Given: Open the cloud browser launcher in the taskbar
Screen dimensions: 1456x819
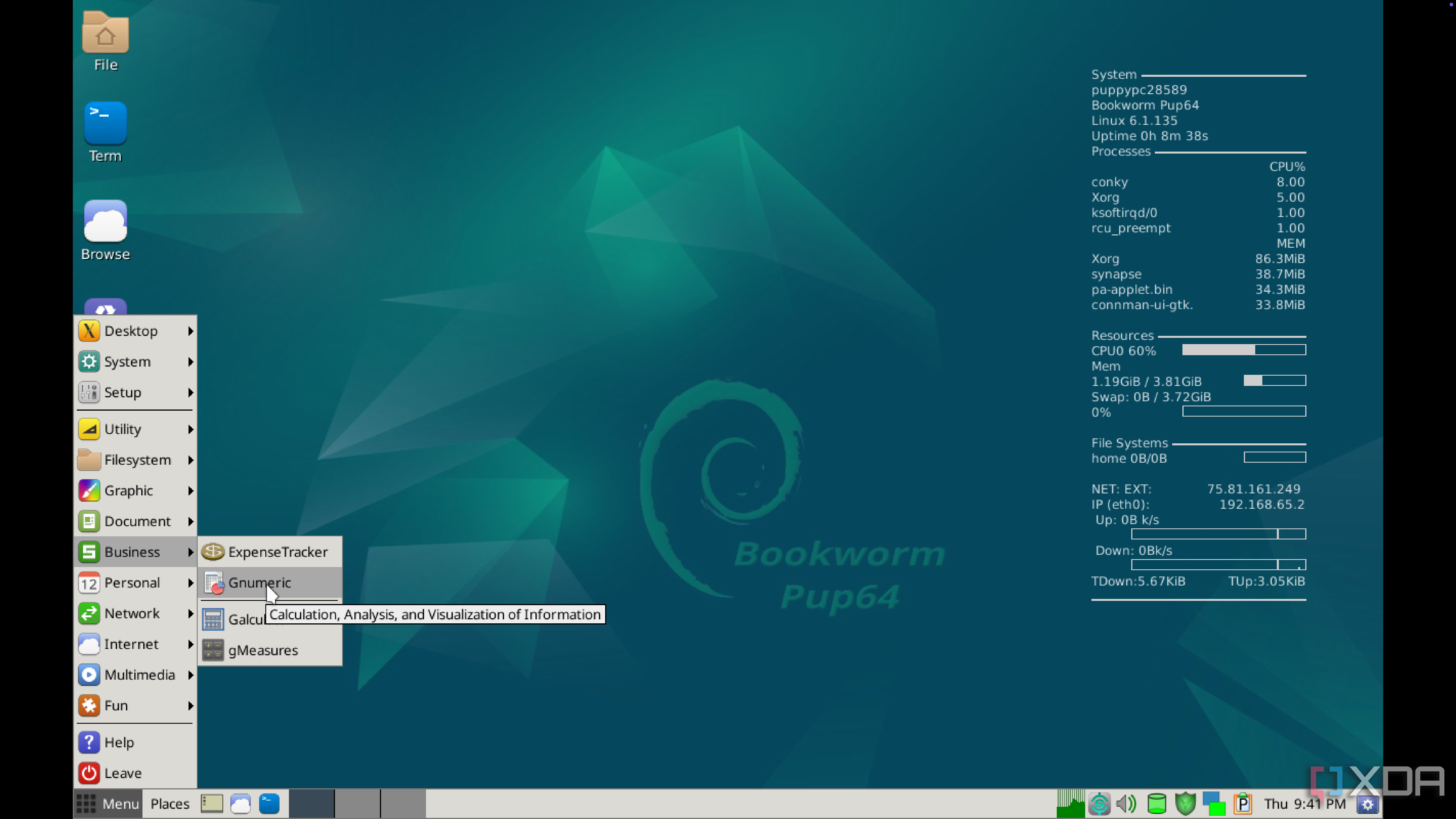Looking at the screenshot, I should [241, 803].
